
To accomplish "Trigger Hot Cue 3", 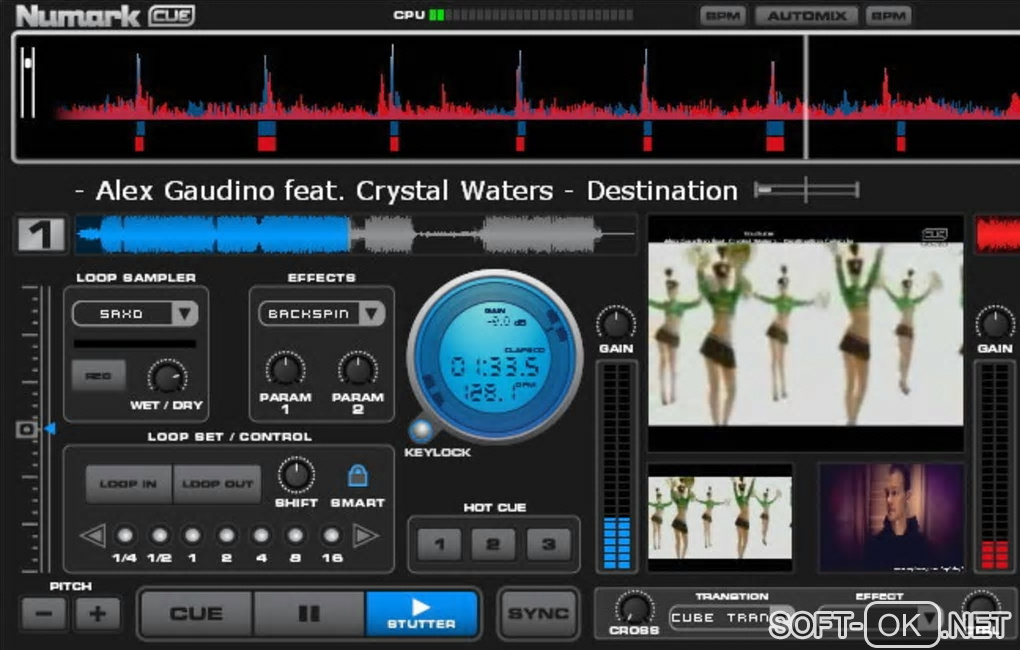I will point(548,544).
